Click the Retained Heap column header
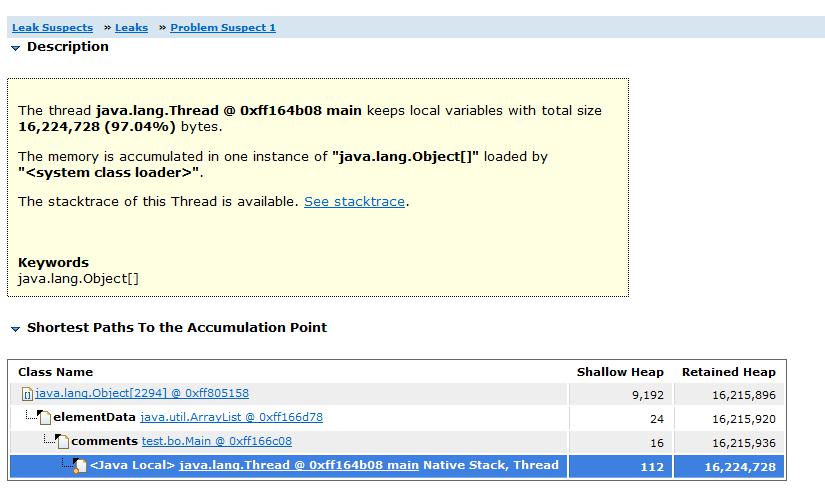The image size is (825, 495). (x=728, y=372)
